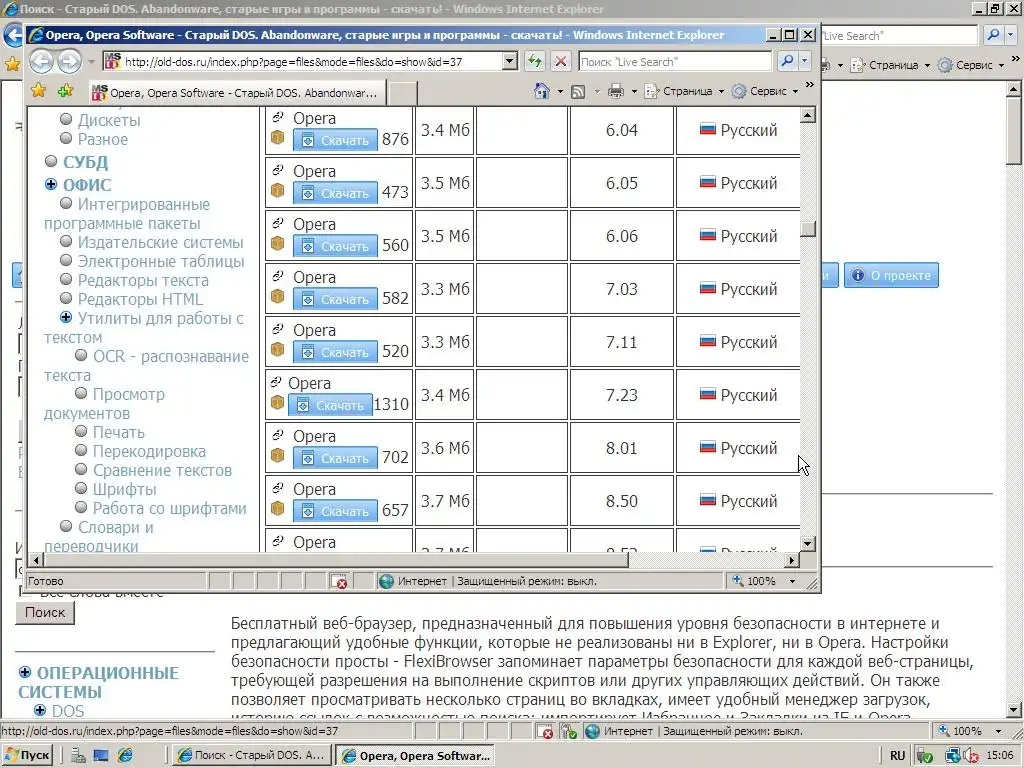
Task: Click the background window vertical scrollbar thumb
Action: coord(1014,129)
